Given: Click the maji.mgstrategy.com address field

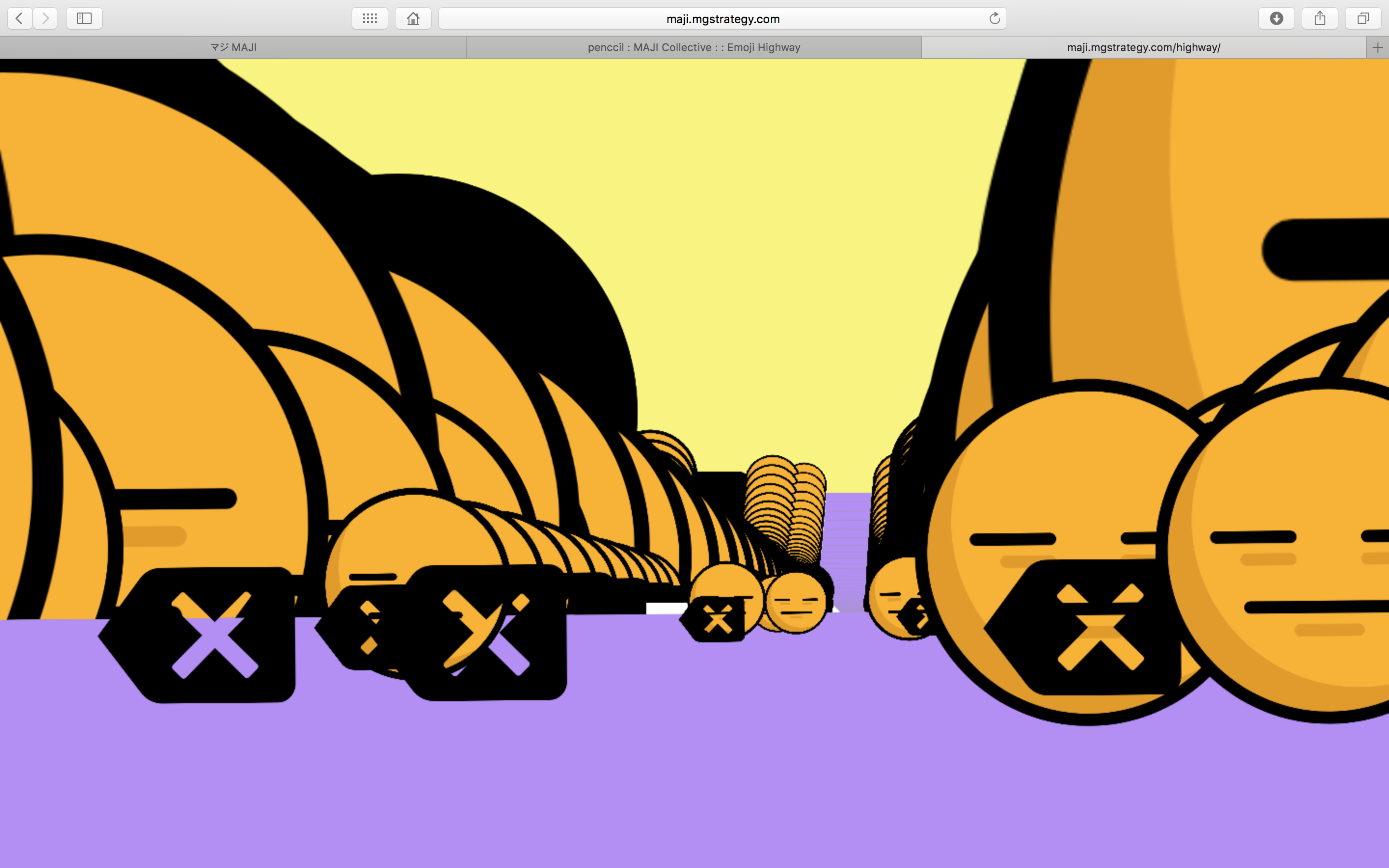Looking at the screenshot, I should 722,18.
